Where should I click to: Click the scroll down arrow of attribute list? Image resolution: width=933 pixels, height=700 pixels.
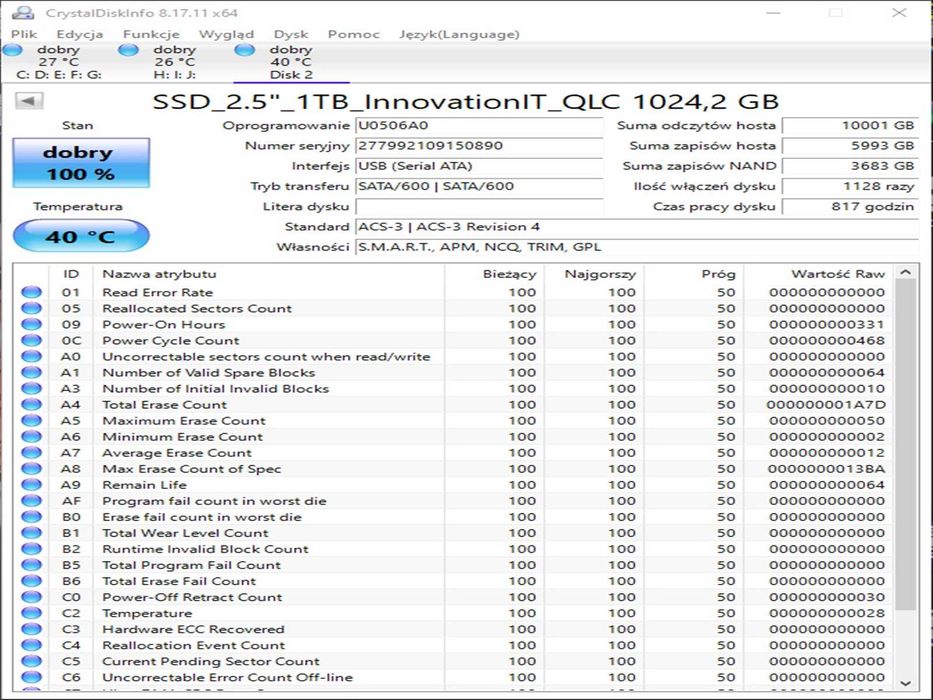(x=906, y=683)
